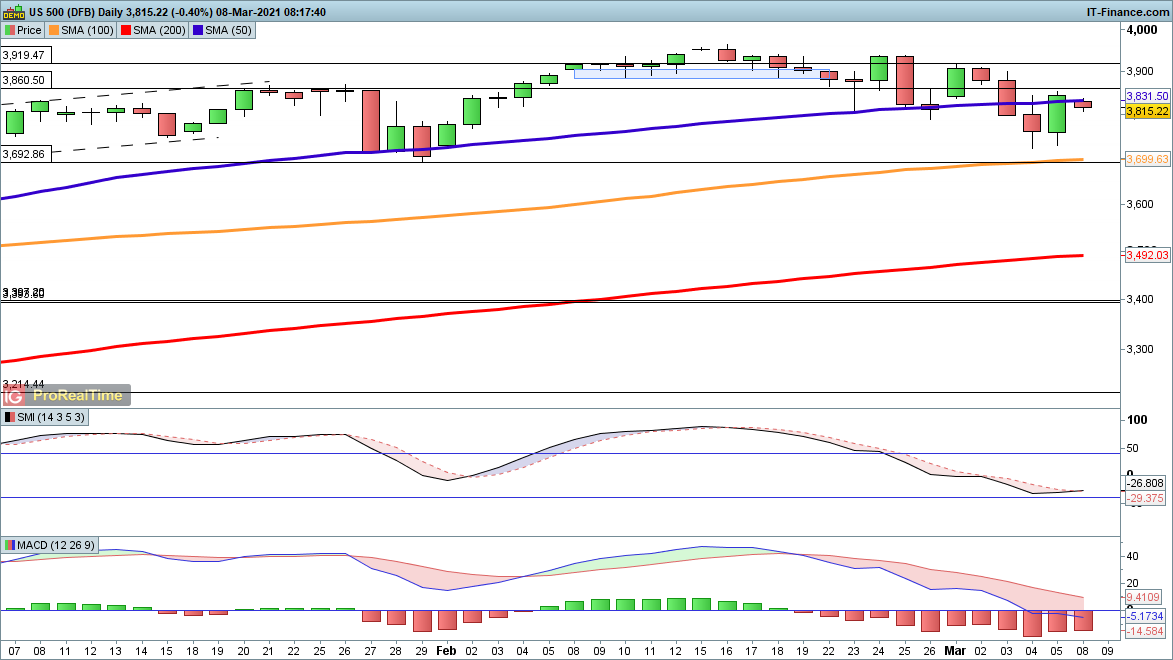Click the 3,815.22 current price label
1173x660 pixels.
(x=1147, y=111)
